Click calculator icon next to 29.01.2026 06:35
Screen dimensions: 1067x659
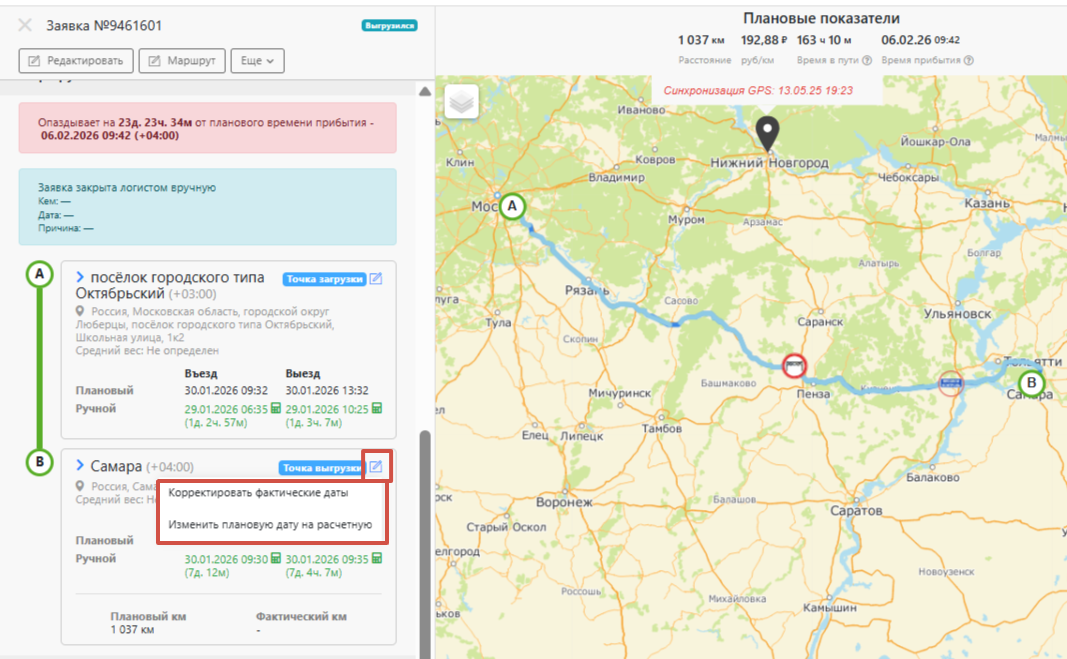276,408
